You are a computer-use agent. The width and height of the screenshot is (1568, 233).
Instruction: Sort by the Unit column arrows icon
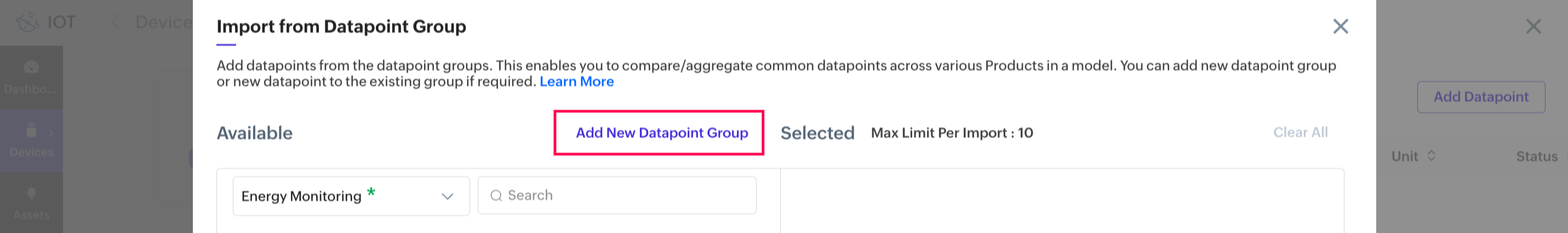coord(1431,156)
